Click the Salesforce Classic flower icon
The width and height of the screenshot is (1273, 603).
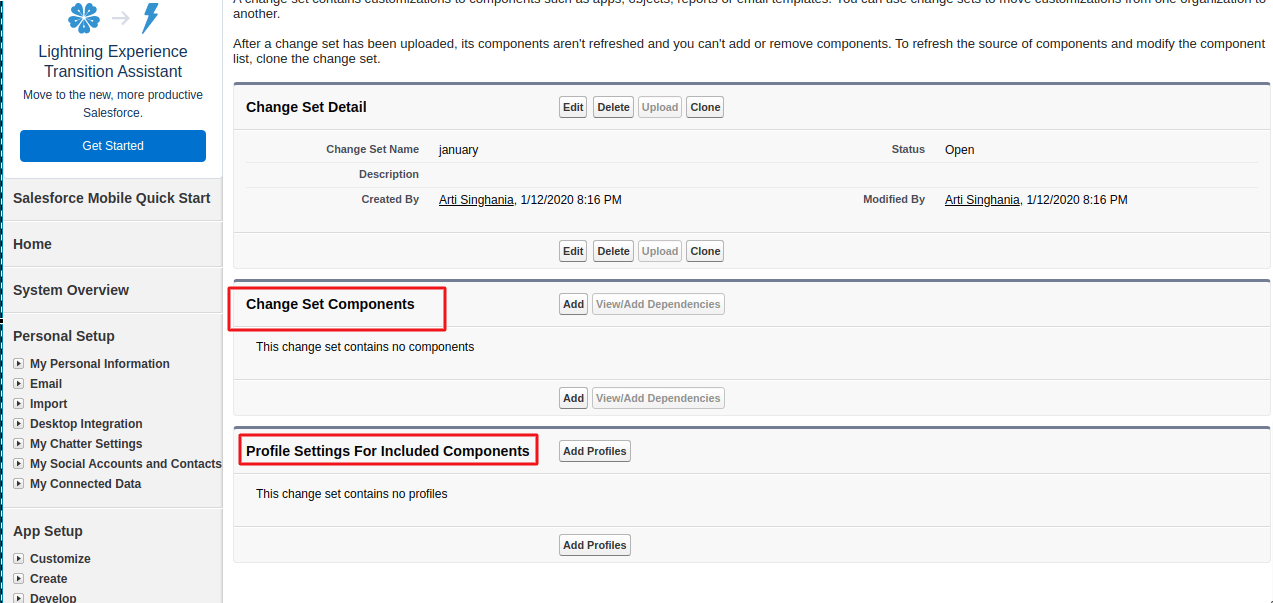coord(83,17)
